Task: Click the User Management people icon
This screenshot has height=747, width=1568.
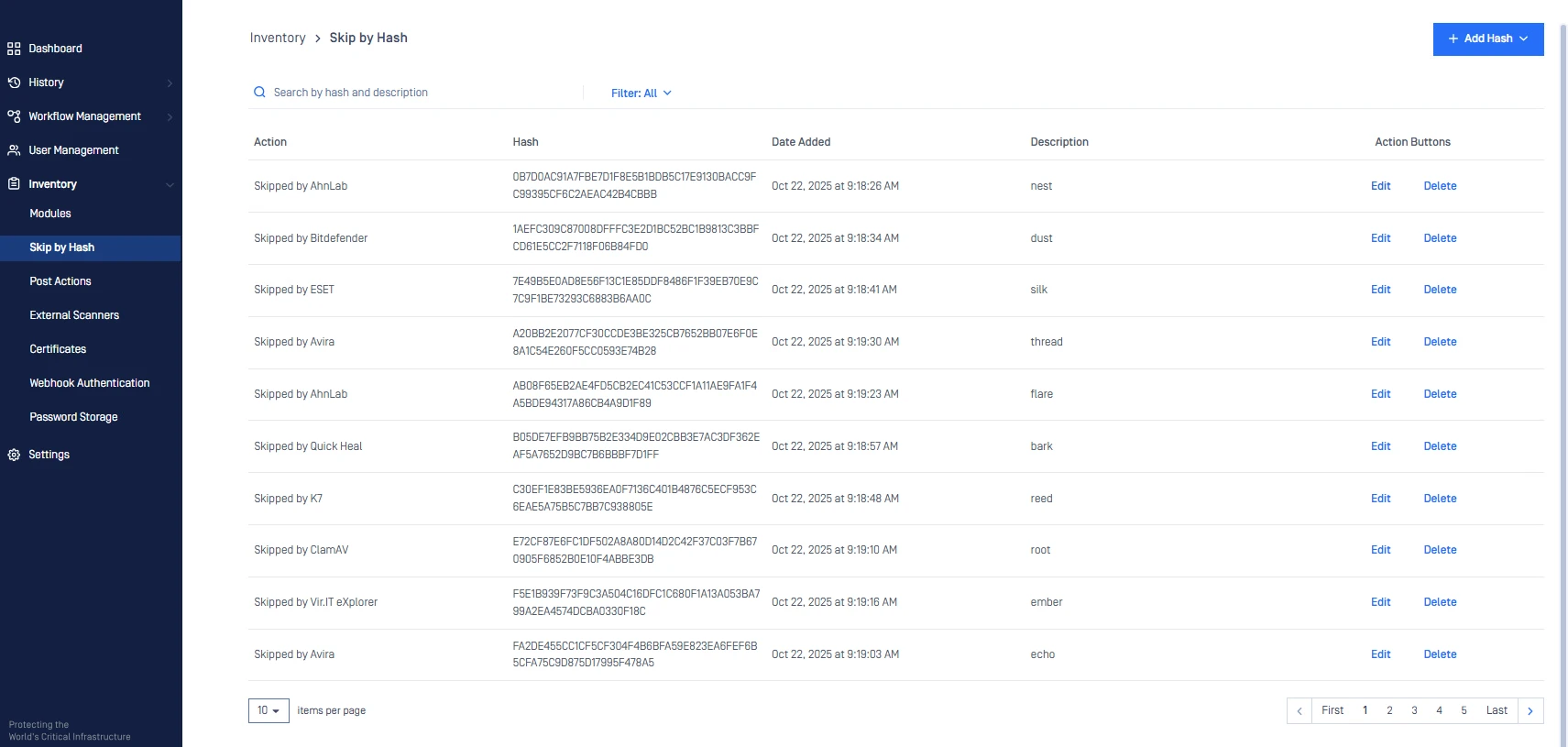Action: (14, 150)
